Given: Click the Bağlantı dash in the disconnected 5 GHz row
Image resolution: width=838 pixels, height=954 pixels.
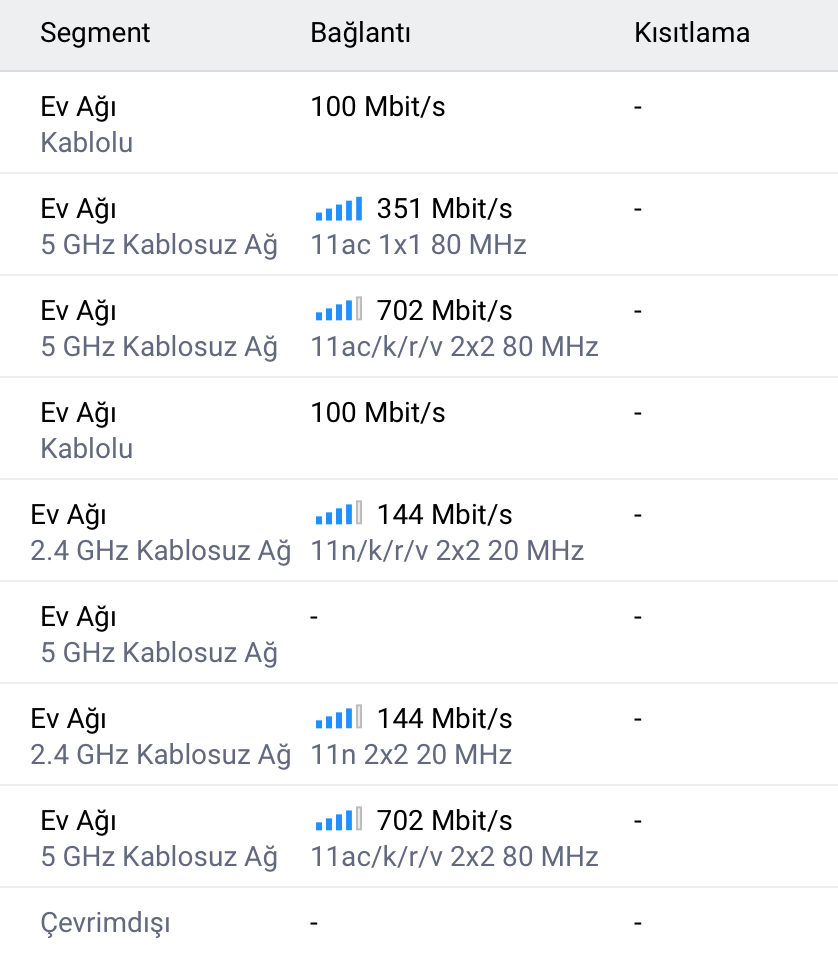Looking at the screenshot, I should click(x=314, y=618).
